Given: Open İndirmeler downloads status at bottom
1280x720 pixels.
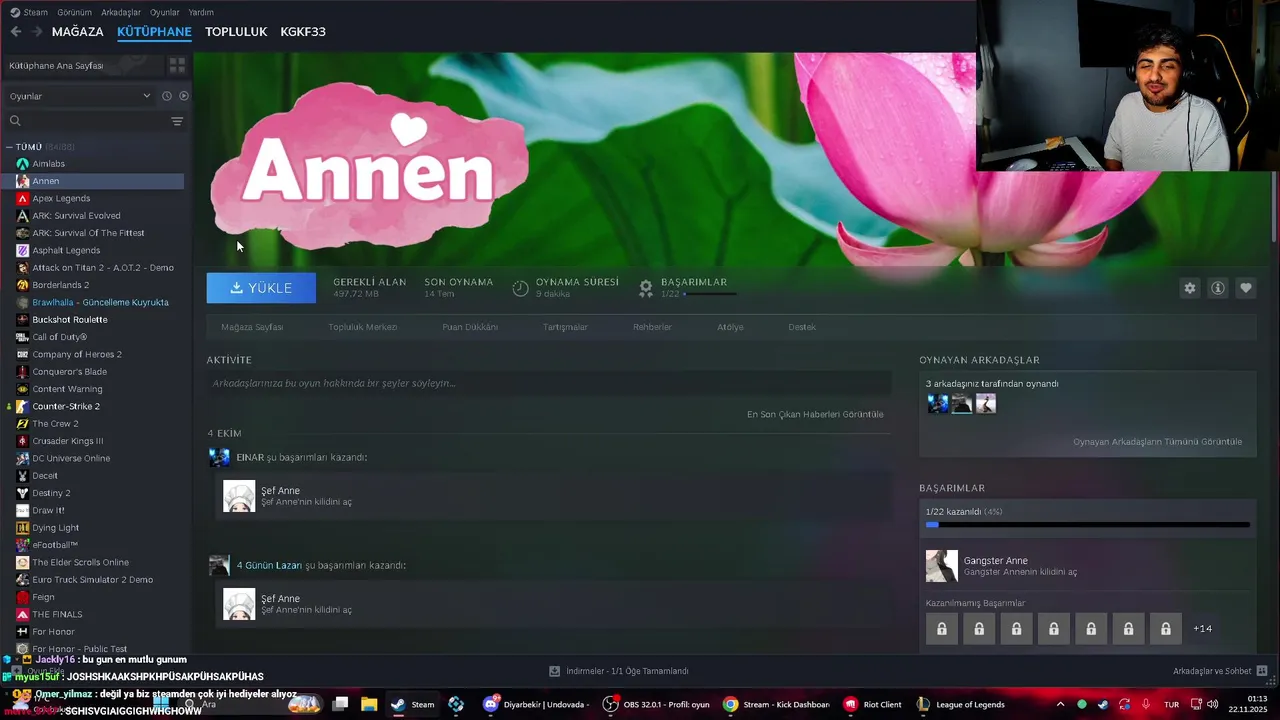Looking at the screenshot, I should [619, 671].
